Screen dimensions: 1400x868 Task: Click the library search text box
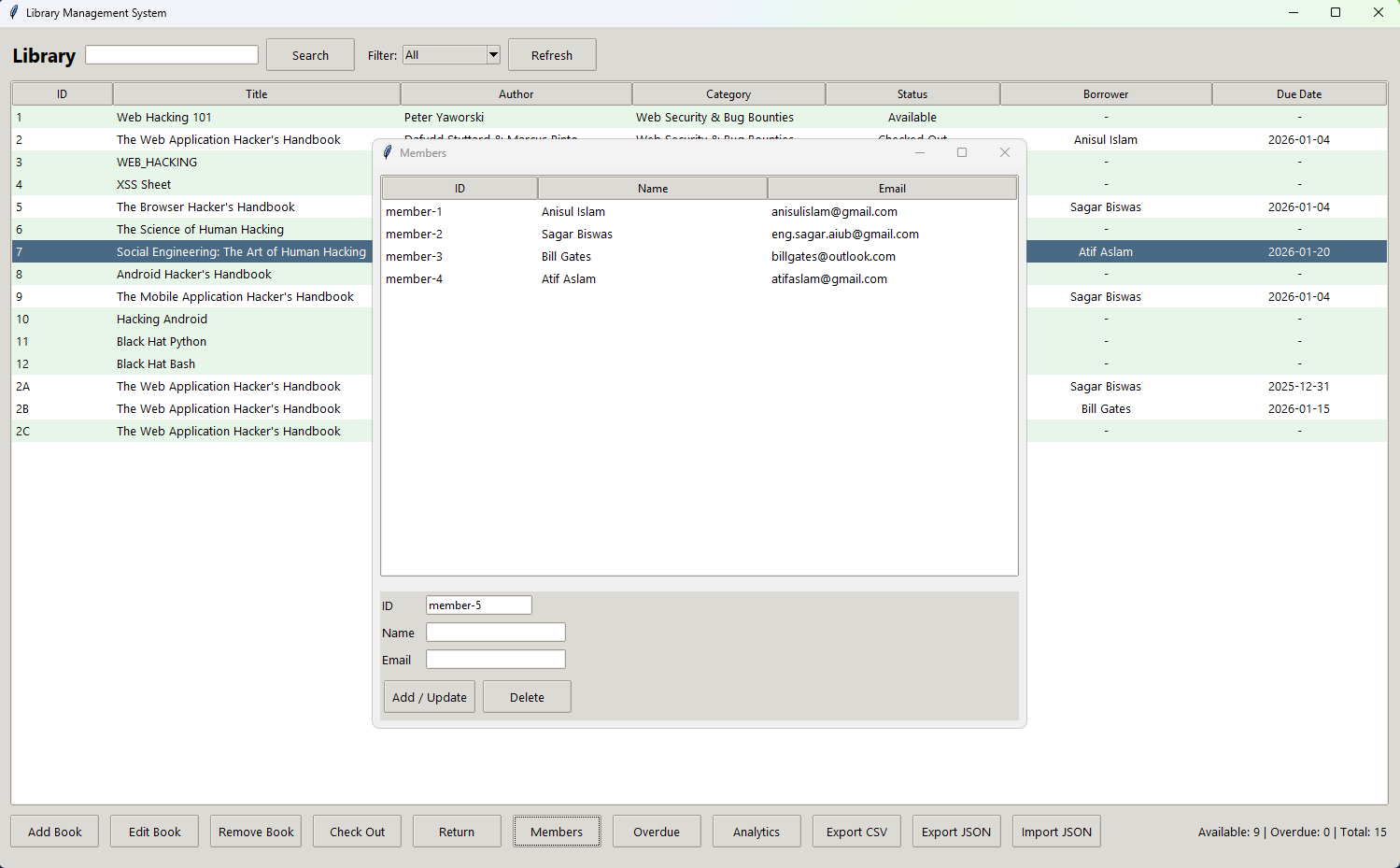pyautogui.click(x=172, y=55)
